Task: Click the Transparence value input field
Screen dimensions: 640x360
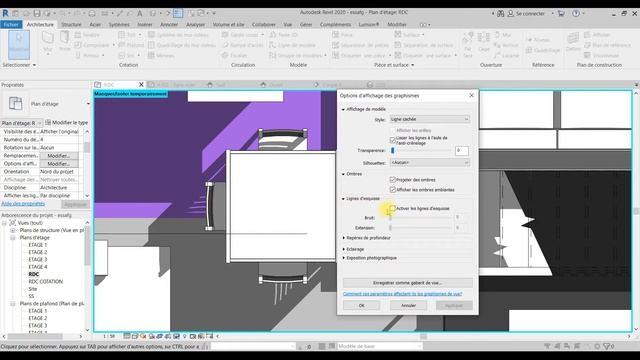Action: 462,151
